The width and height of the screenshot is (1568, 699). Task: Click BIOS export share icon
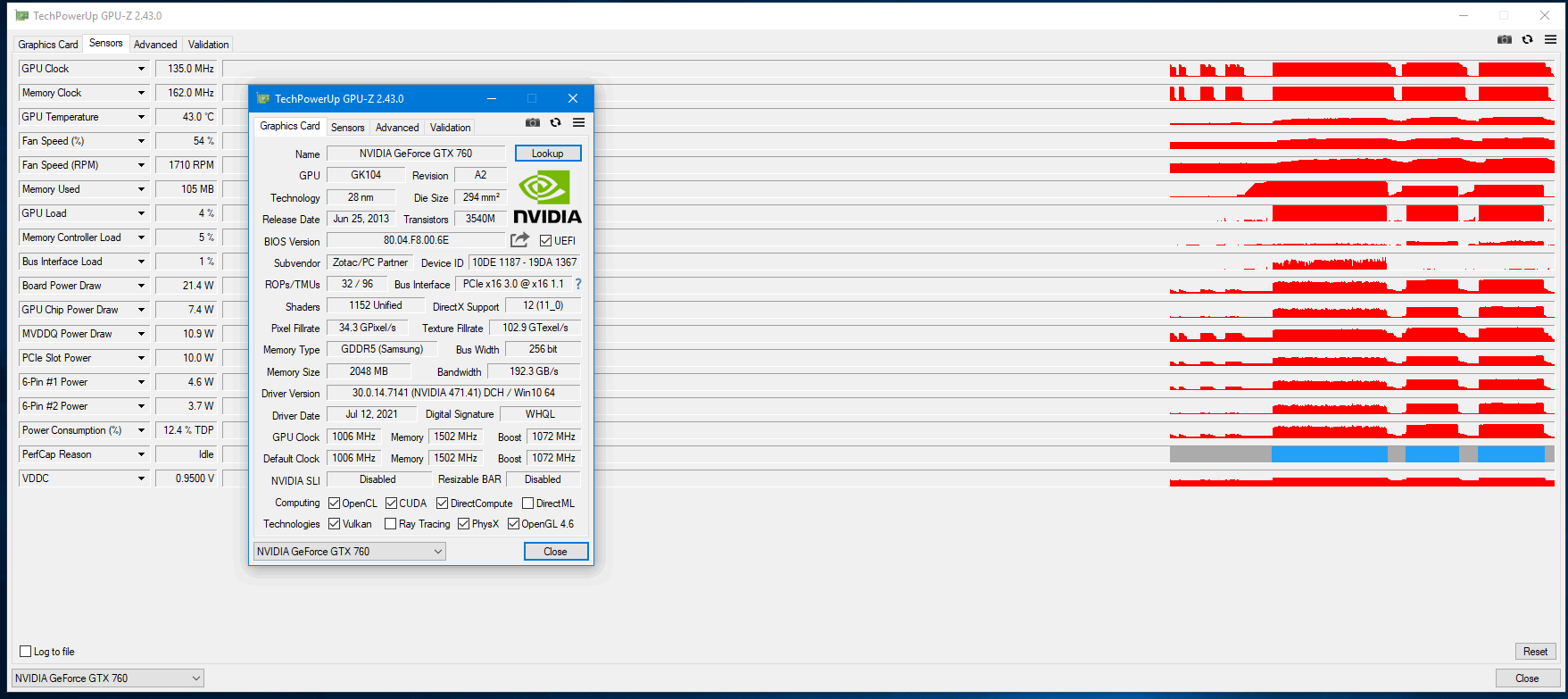click(519, 240)
